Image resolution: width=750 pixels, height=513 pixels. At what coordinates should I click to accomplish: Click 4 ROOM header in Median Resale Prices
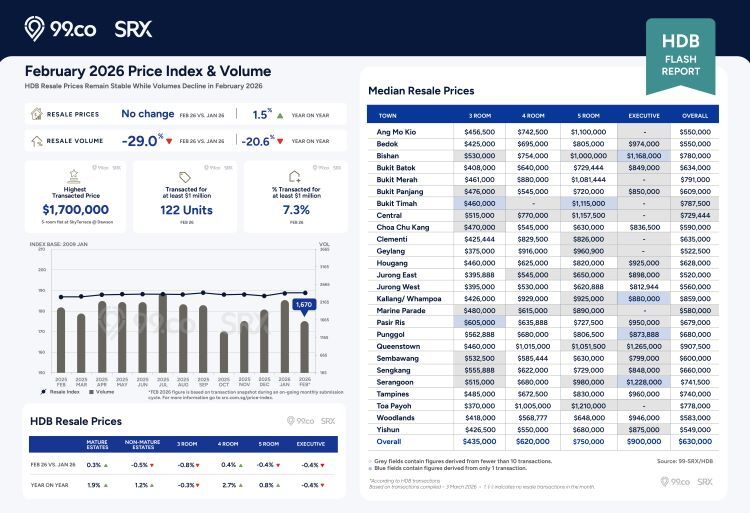tap(533, 116)
